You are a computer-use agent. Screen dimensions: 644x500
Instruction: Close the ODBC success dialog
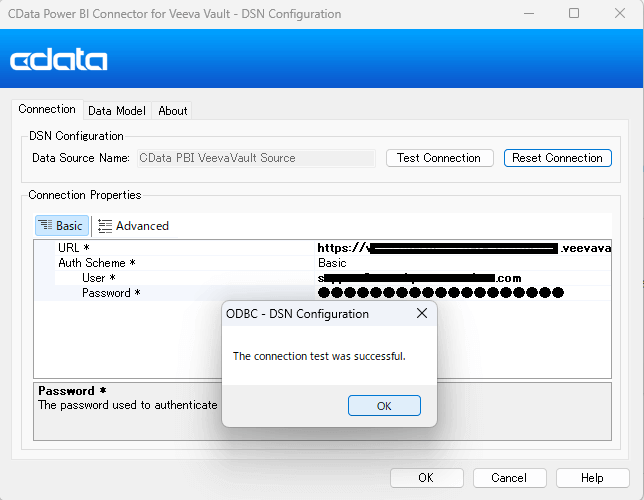click(422, 313)
